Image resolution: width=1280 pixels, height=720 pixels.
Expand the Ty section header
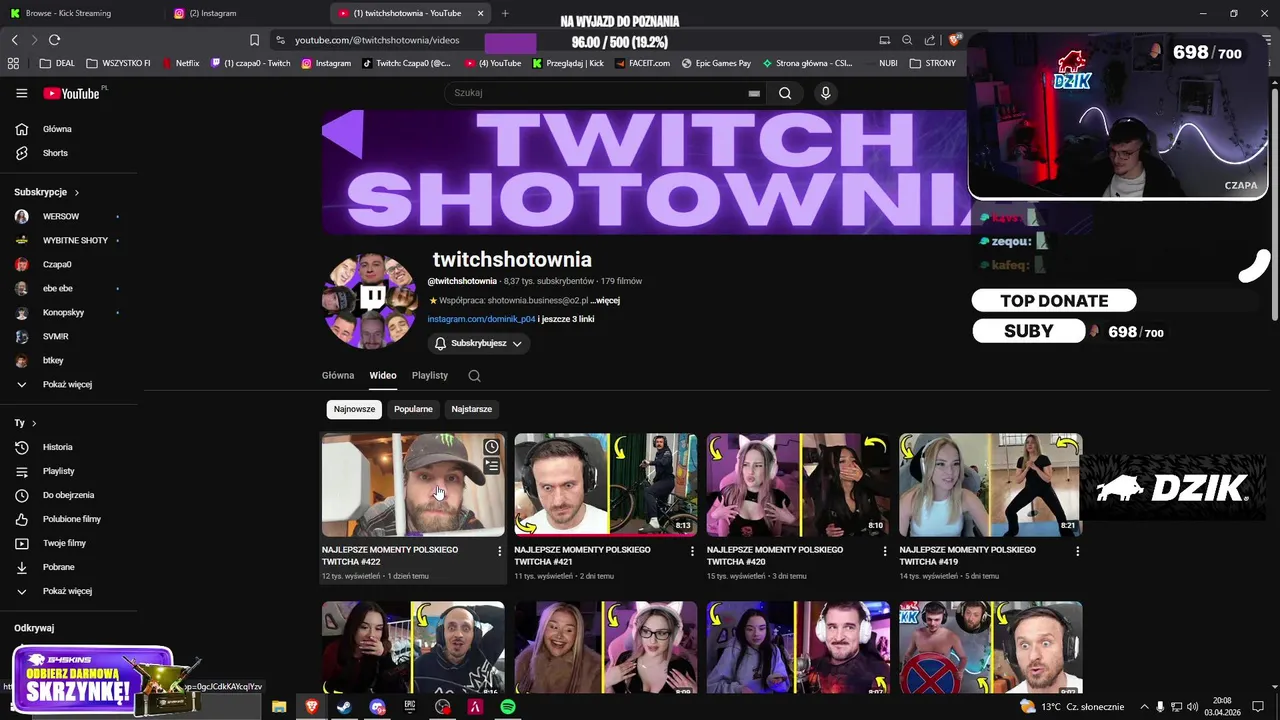[x=25, y=423]
